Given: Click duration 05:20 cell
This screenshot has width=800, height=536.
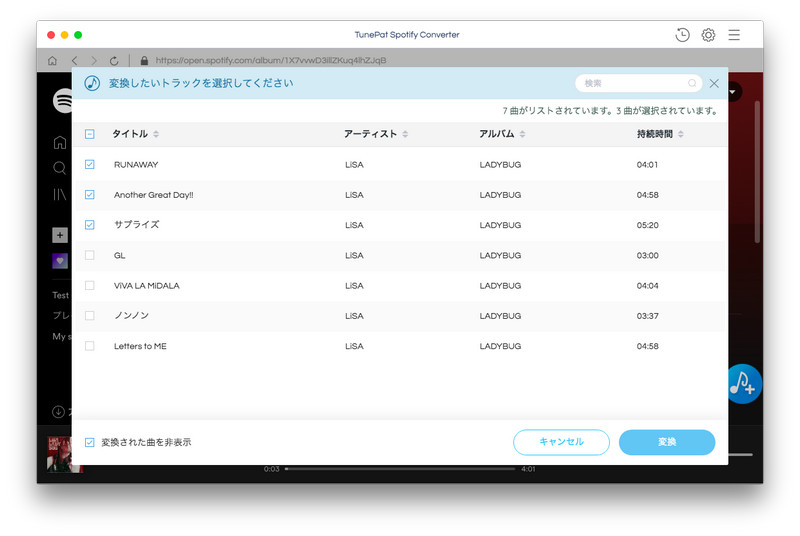Looking at the screenshot, I should point(647,225).
